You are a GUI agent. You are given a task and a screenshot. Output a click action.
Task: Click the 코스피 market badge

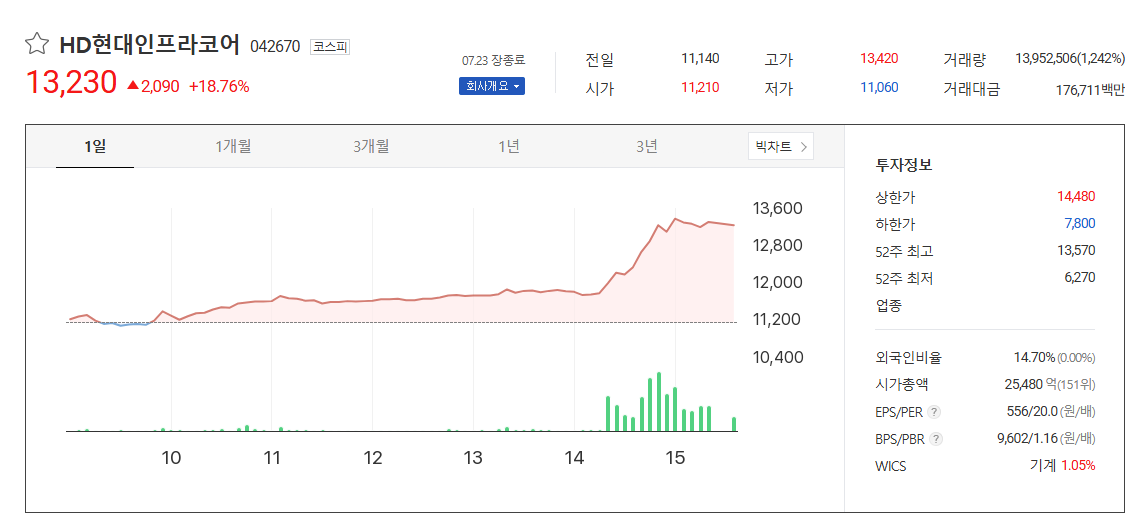click(x=330, y=47)
